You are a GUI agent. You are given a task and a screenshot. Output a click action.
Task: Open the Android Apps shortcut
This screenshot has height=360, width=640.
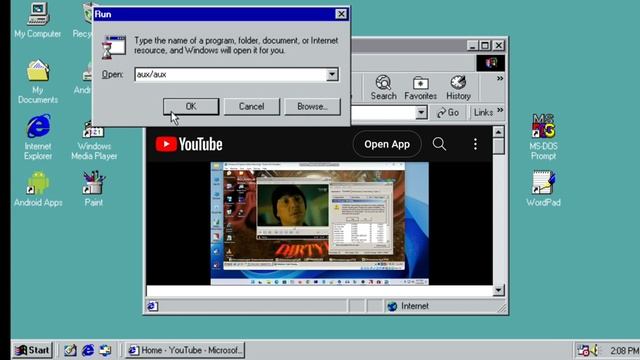pyautogui.click(x=38, y=189)
